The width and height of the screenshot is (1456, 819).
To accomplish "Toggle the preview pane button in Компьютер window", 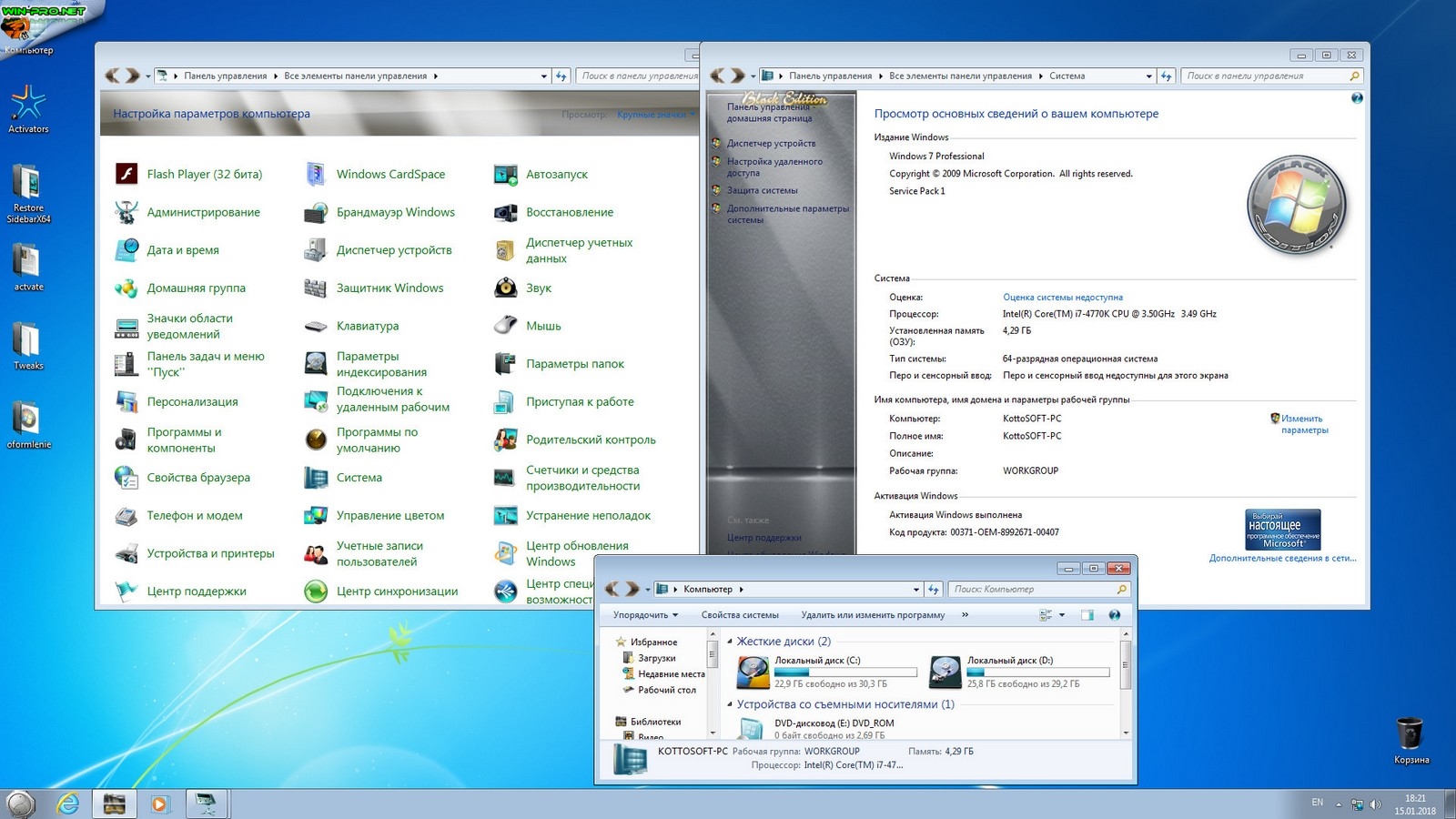I will tap(1087, 615).
